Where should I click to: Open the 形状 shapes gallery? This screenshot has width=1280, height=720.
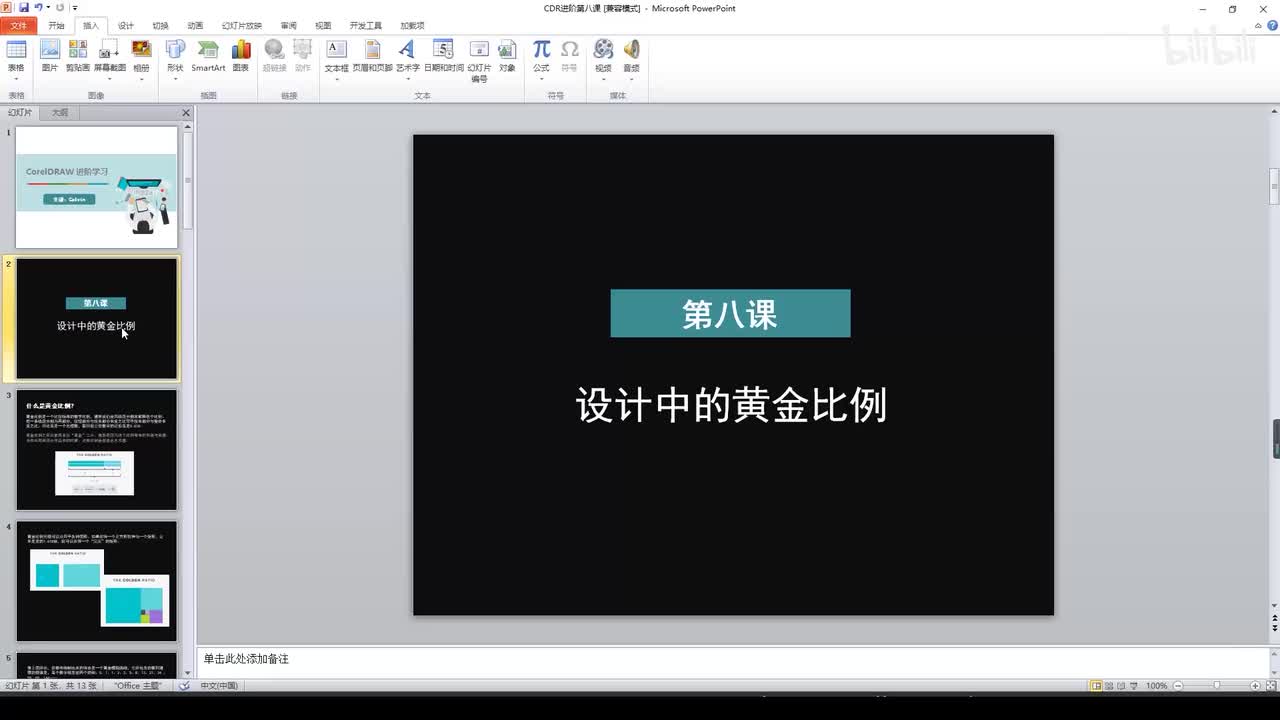(x=175, y=60)
